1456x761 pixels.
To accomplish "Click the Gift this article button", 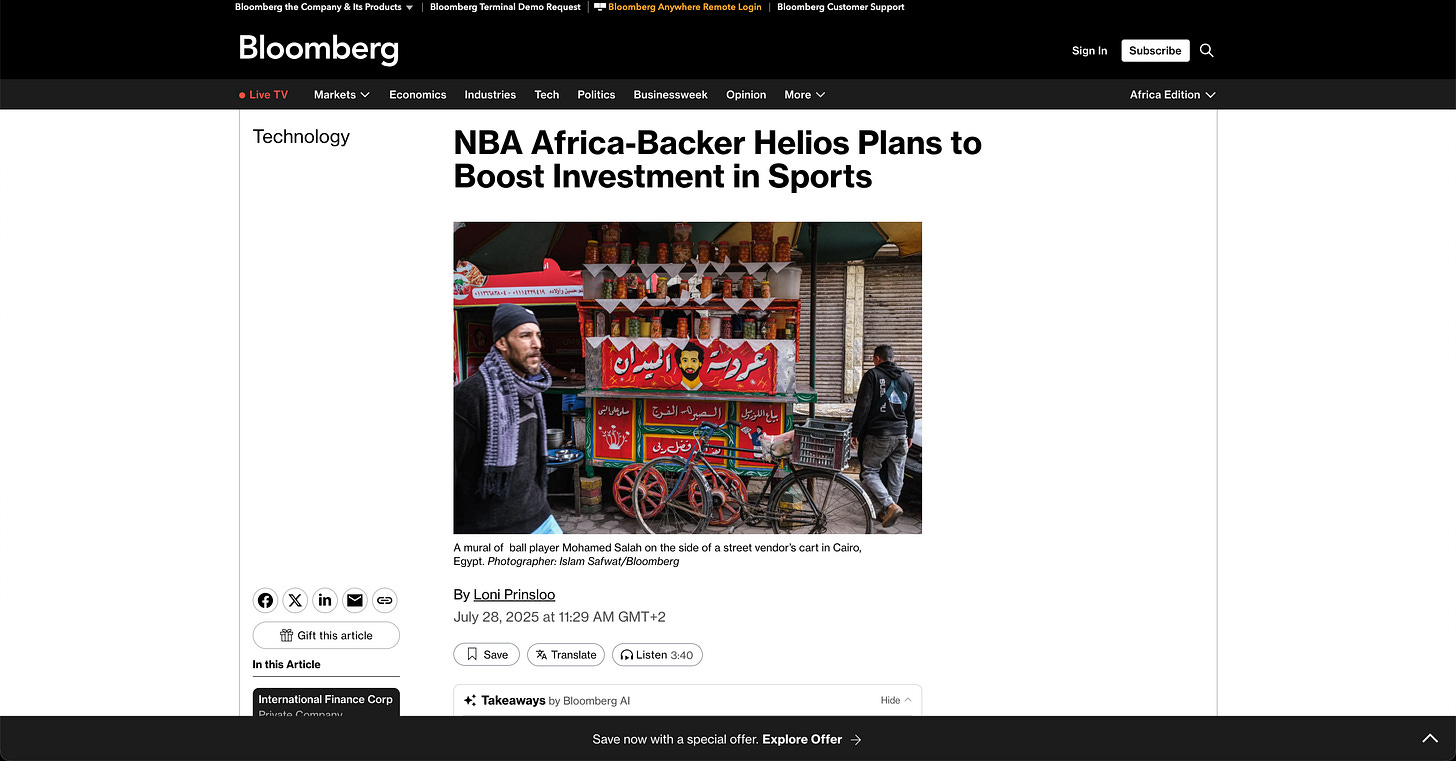I will (326, 635).
